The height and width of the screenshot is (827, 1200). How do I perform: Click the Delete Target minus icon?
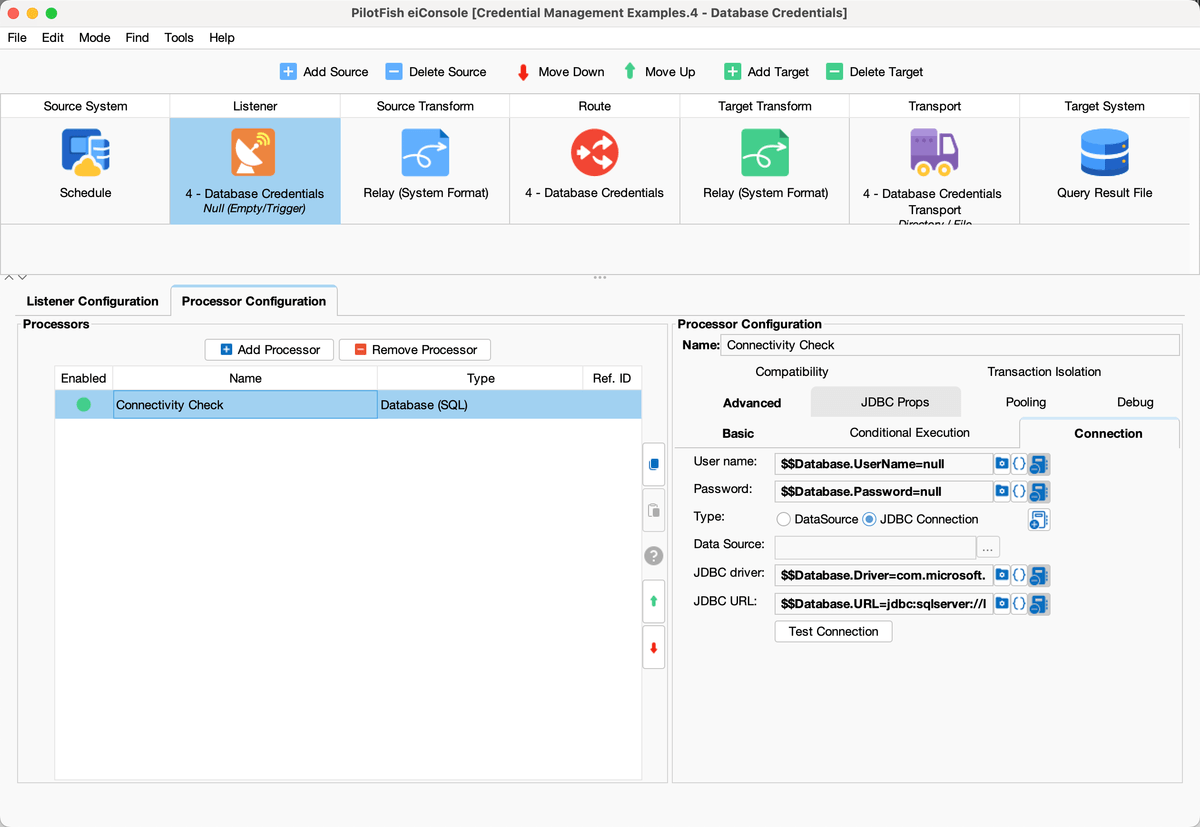834,72
